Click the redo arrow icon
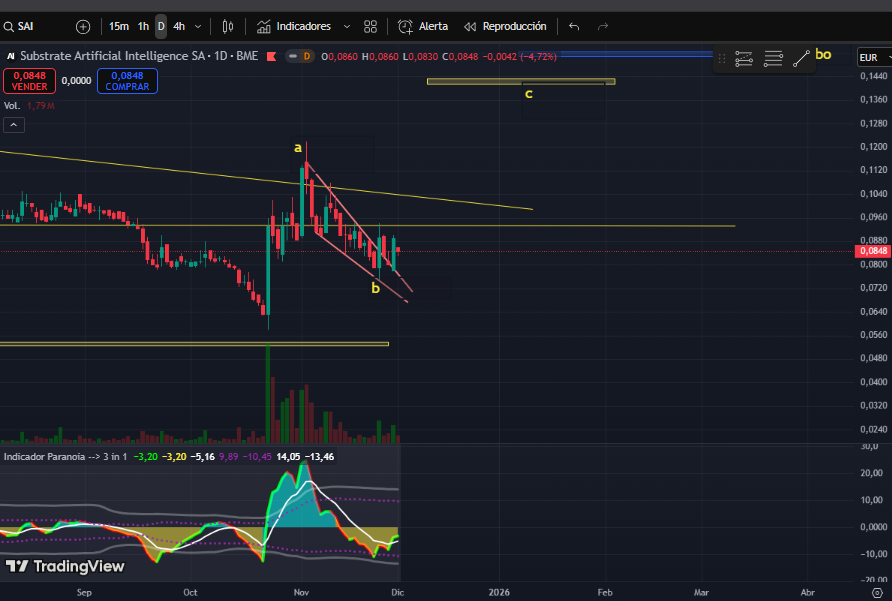Screen dimensions: 892x601 tap(603, 26)
